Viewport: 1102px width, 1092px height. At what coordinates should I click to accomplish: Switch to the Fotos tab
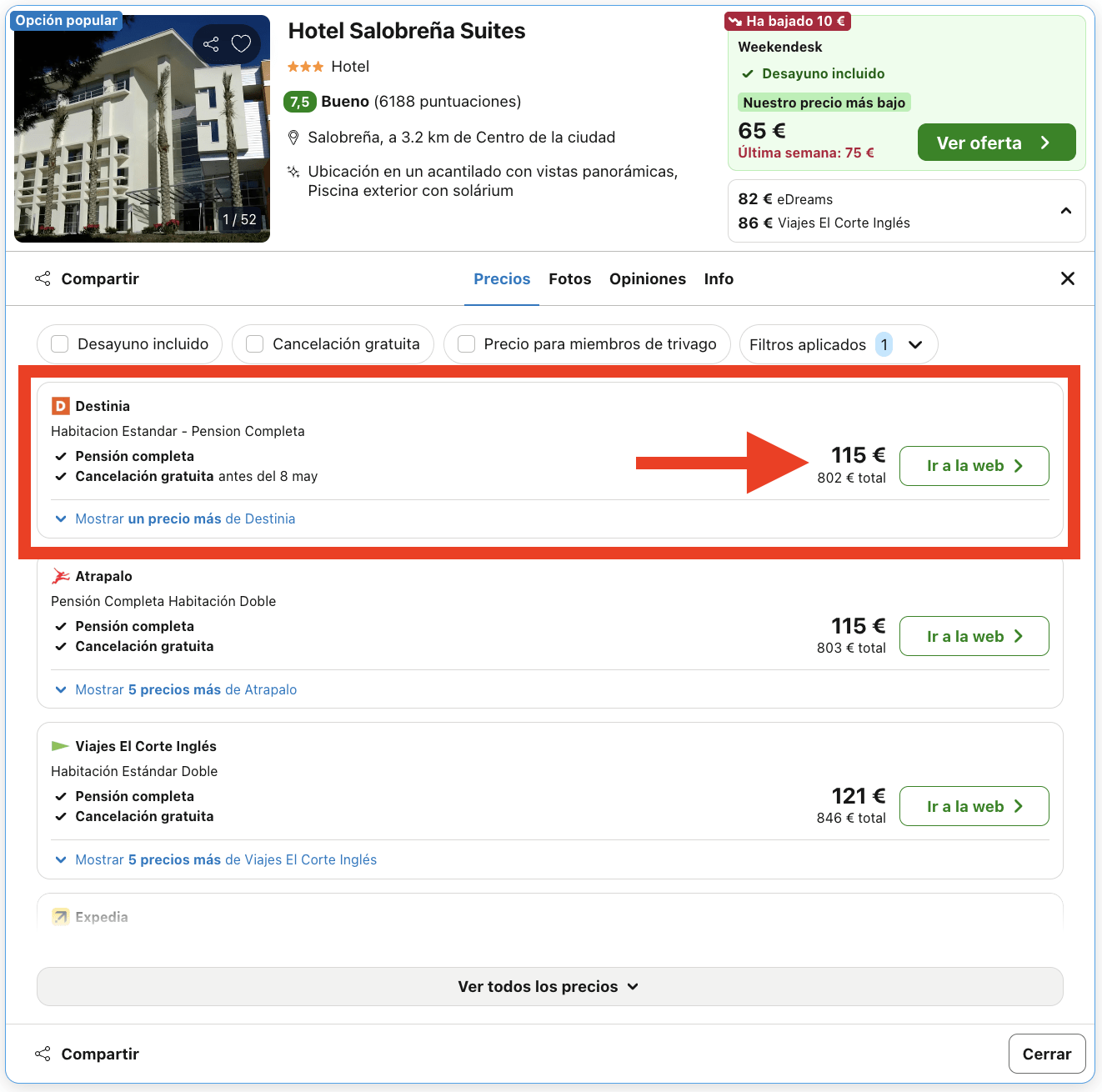(x=570, y=279)
